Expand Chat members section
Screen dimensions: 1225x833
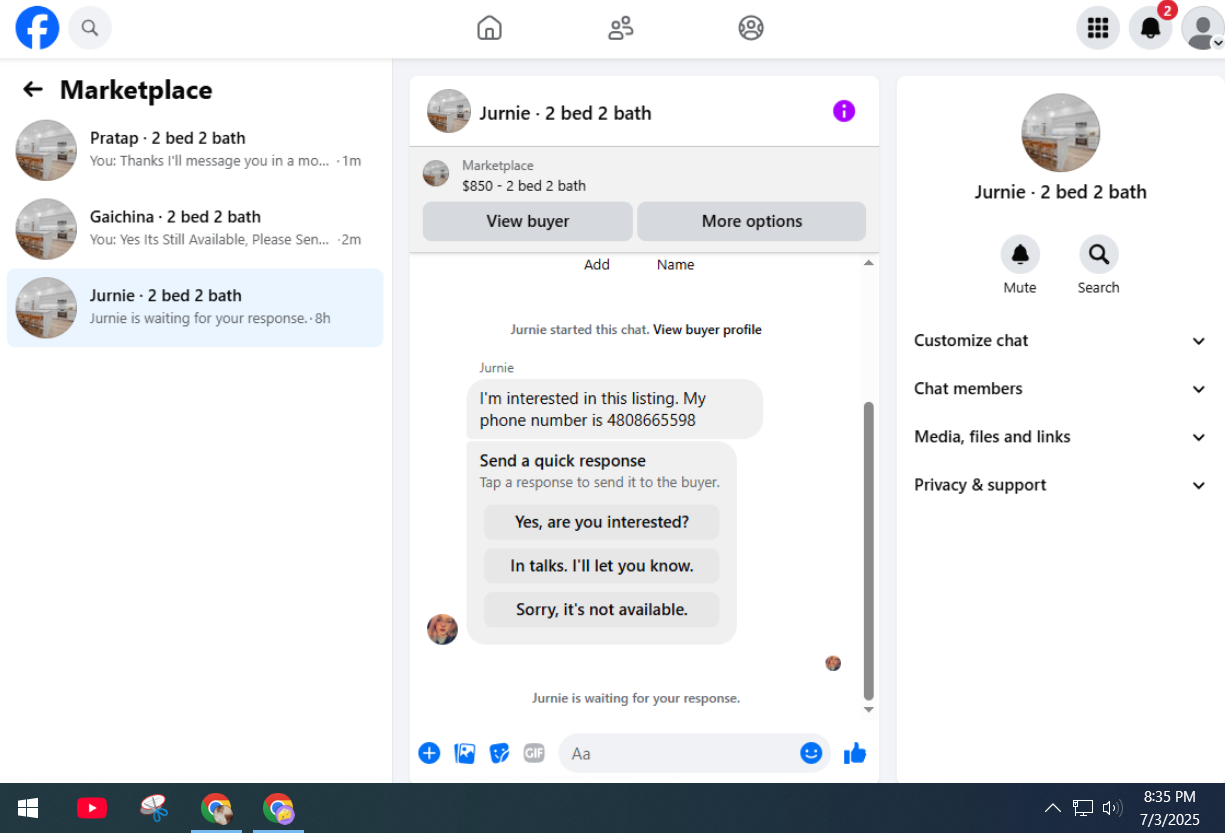pos(1060,389)
